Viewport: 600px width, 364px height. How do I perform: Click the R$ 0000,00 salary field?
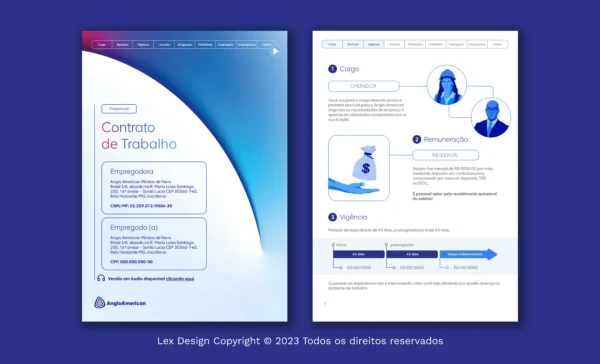pos(445,155)
